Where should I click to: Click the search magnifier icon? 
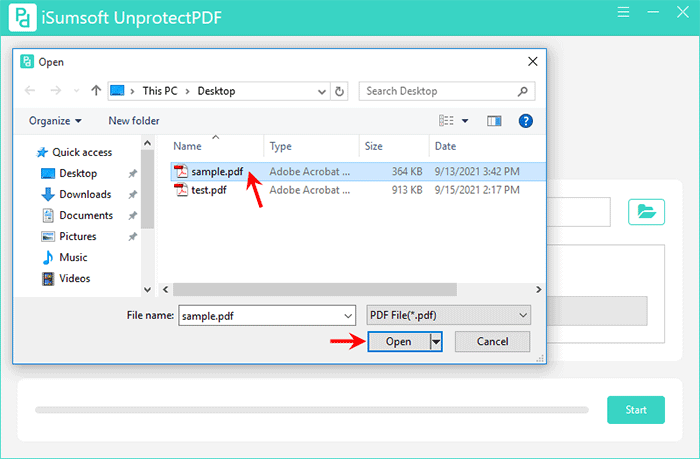click(523, 92)
